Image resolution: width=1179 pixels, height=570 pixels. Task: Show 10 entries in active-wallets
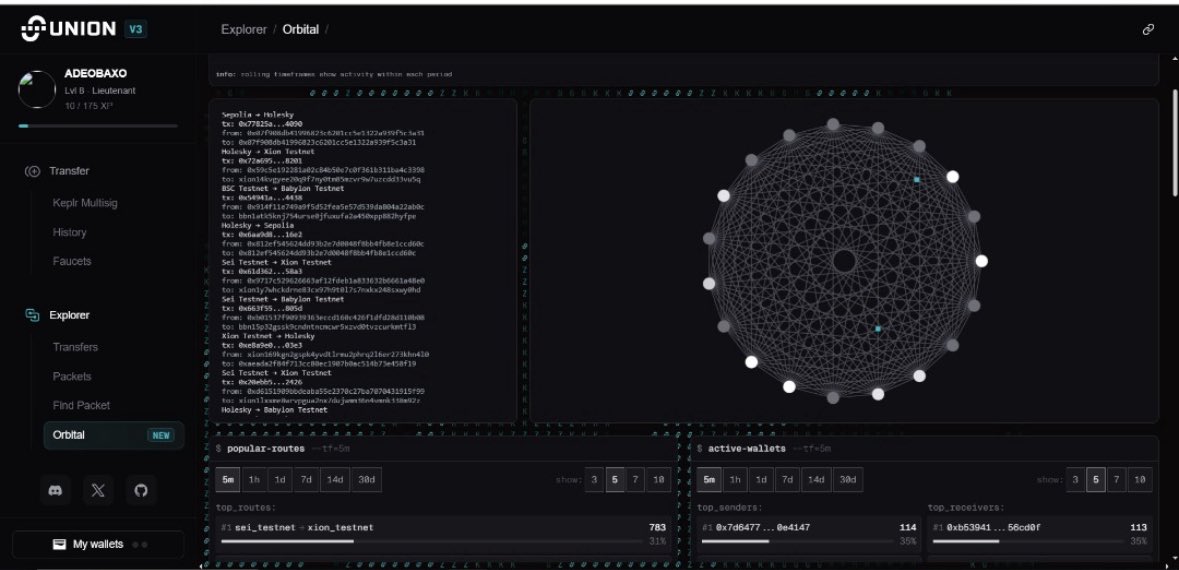tap(1139, 480)
